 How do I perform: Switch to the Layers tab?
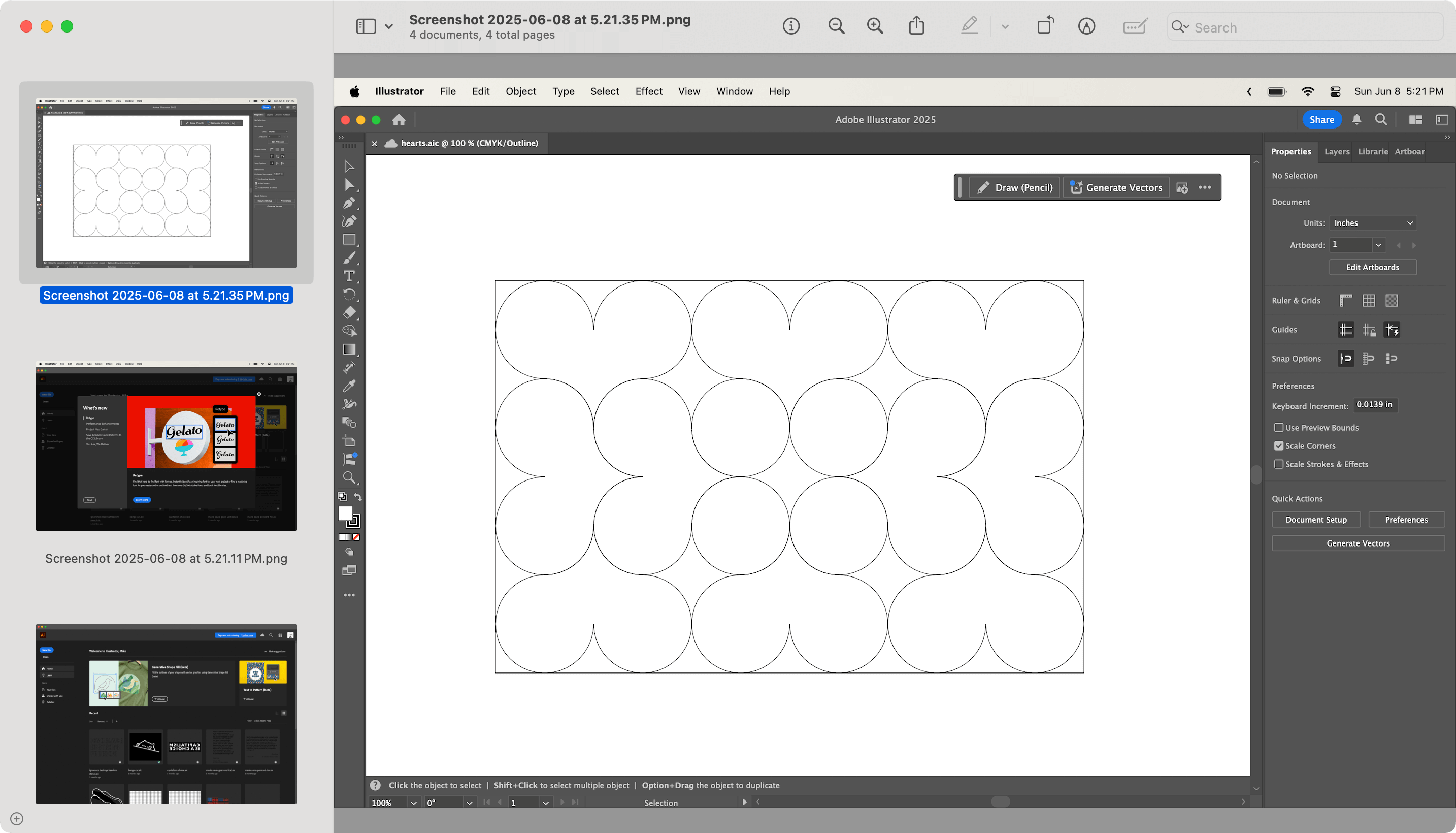coord(1337,151)
